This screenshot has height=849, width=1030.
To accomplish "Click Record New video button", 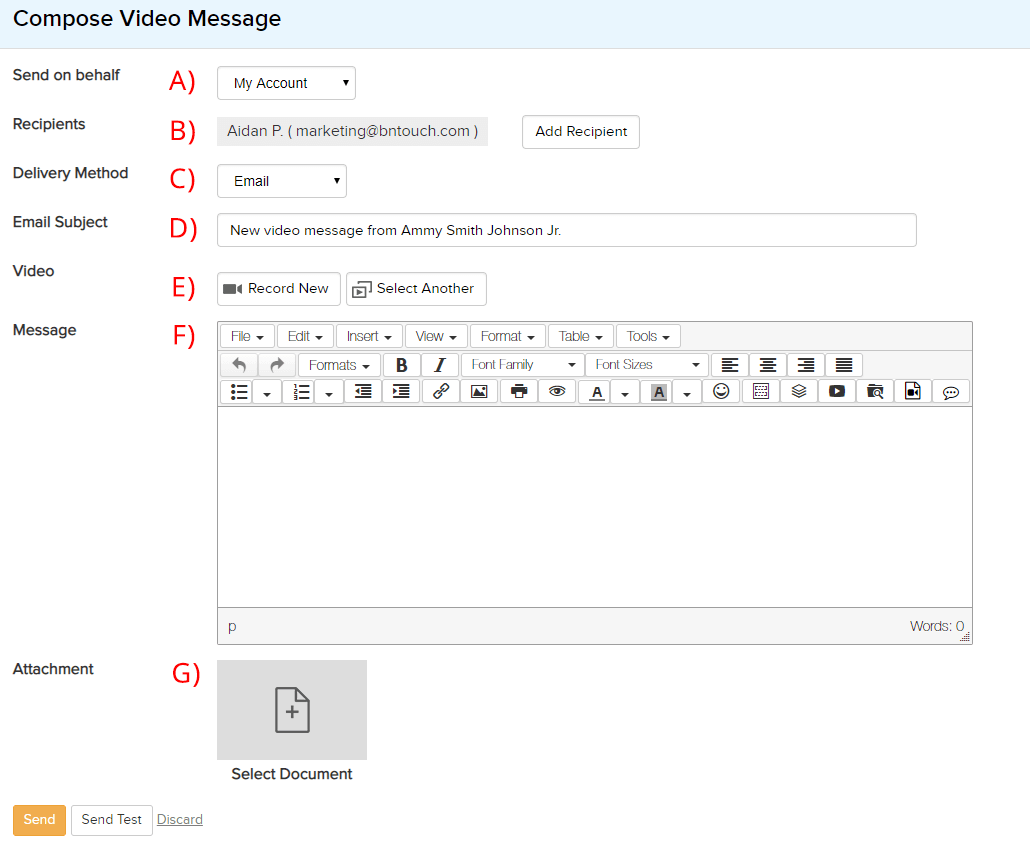I will coord(279,289).
